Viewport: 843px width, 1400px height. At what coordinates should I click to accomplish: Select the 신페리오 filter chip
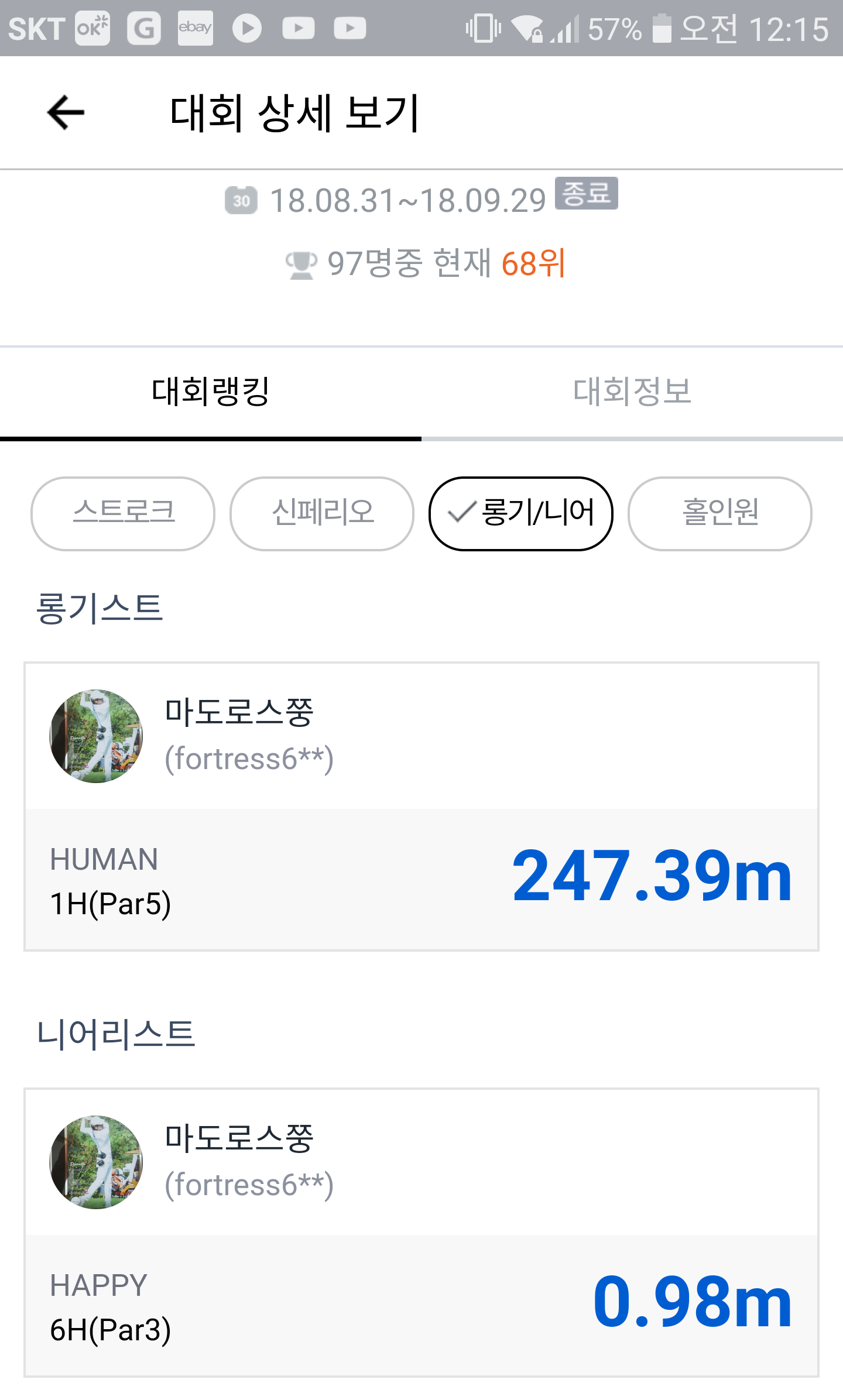322,513
